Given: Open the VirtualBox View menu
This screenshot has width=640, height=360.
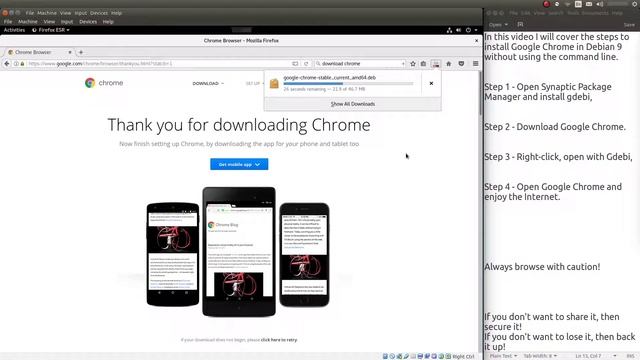Looking at the screenshot, I should (x=49, y=22).
